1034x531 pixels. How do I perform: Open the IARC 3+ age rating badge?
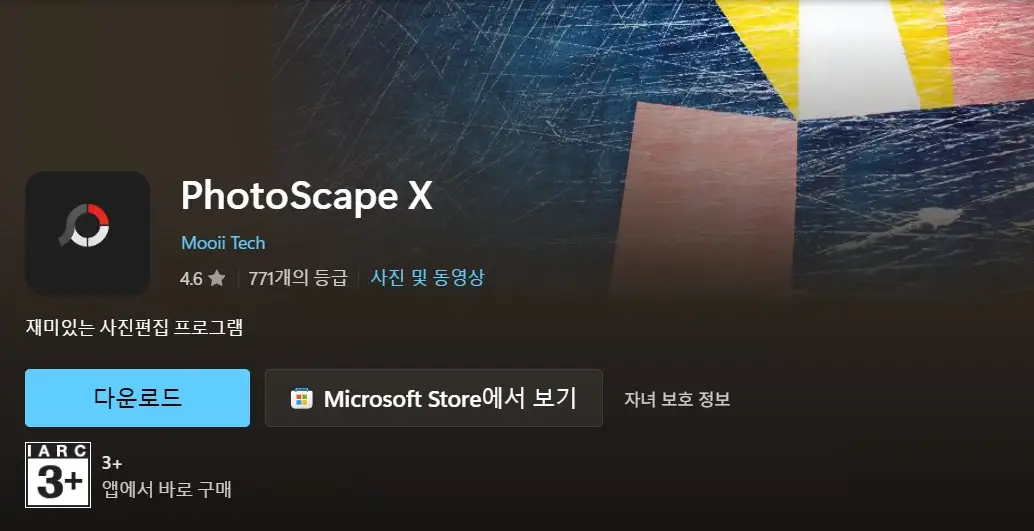(58, 475)
